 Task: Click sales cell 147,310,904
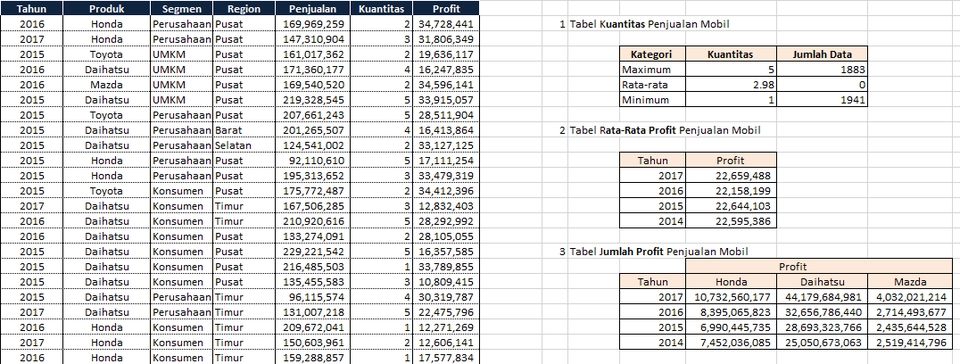pos(313,39)
